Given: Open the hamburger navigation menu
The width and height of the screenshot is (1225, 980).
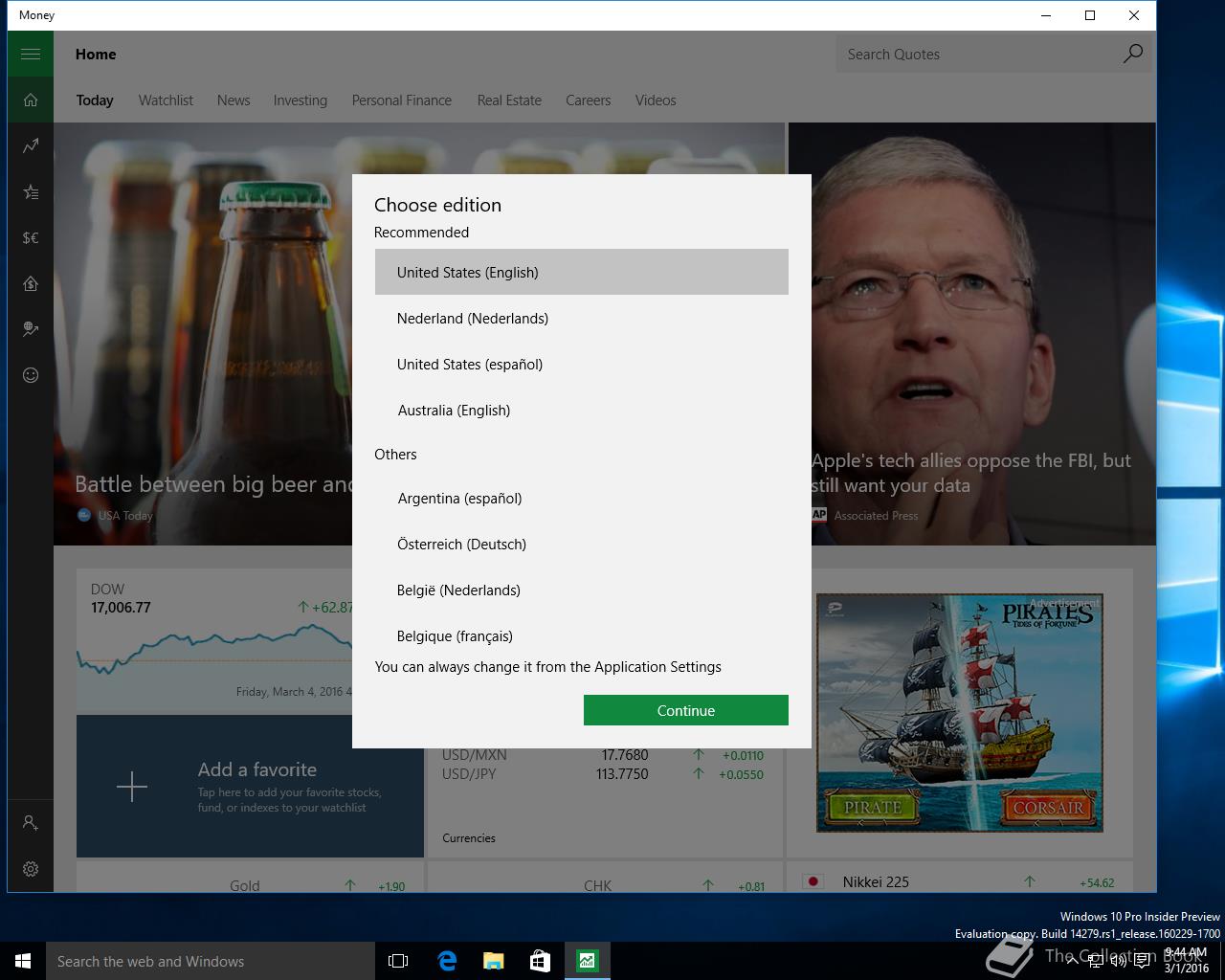Looking at the screenshot, I should pyautogui.click(x=31, y=55).
